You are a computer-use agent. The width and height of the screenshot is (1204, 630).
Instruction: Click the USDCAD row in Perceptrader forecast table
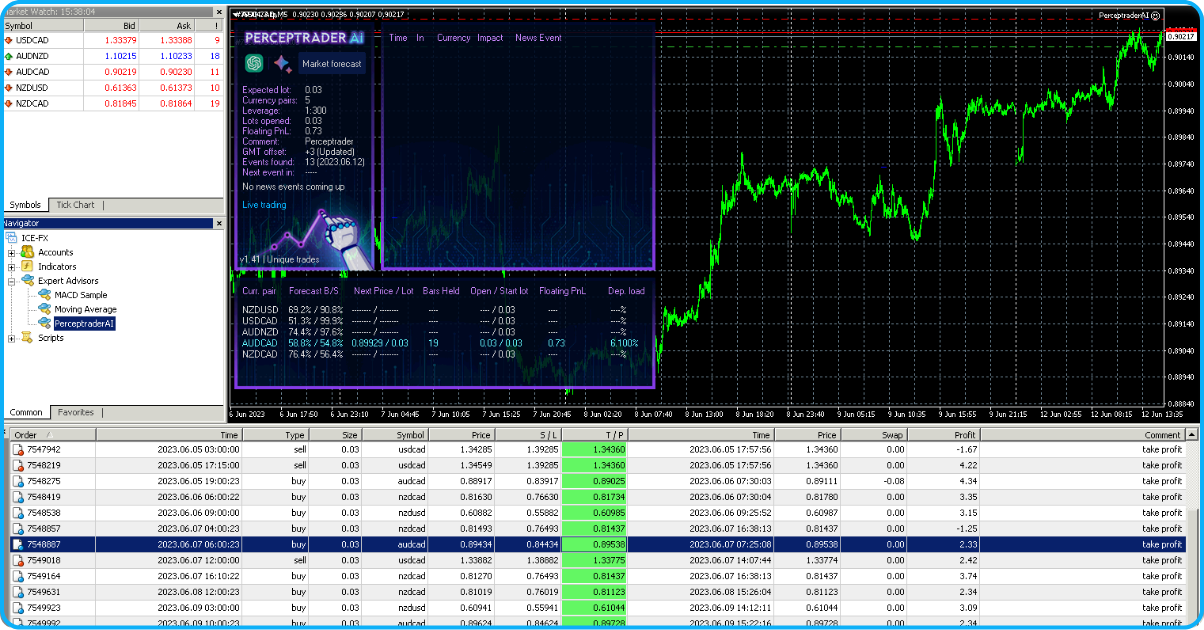444,321
